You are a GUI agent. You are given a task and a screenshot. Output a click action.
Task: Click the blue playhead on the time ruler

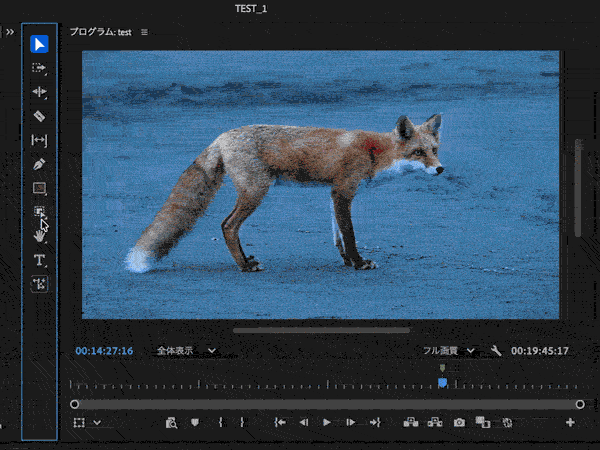pyautogui.click(x=442, y=383)
